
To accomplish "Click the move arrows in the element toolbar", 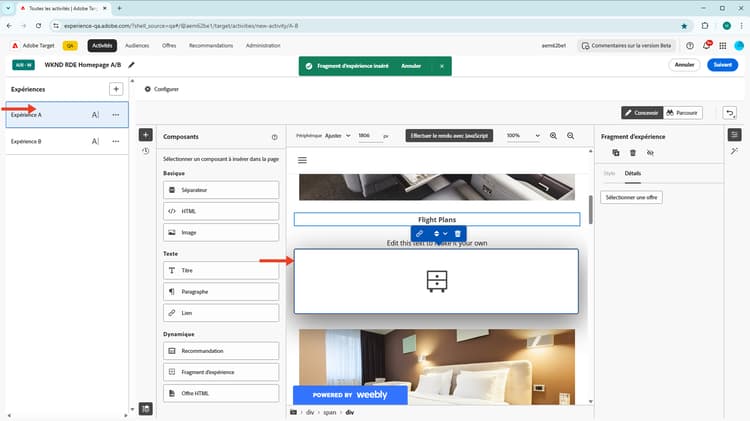I will click(x=436, y=233).
